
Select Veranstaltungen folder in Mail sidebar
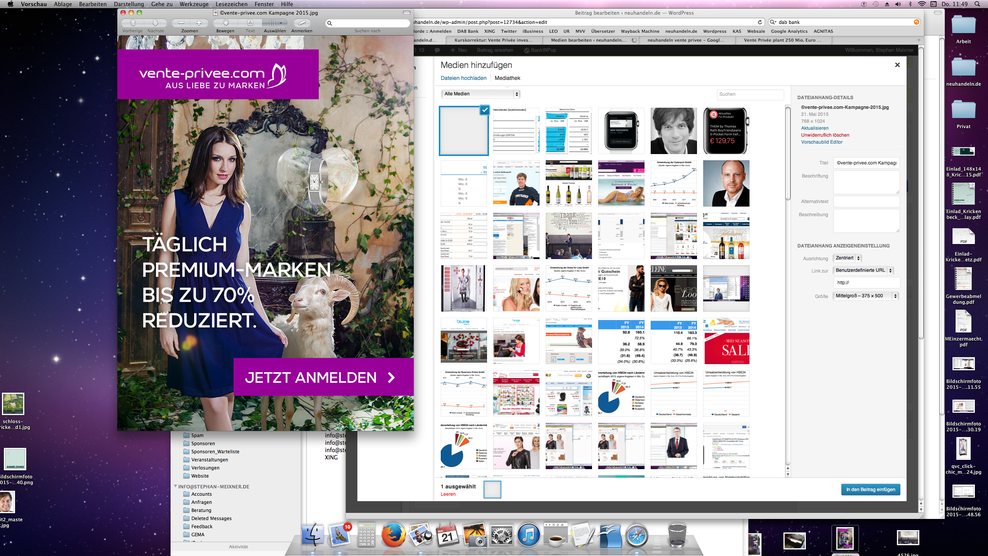210,460
